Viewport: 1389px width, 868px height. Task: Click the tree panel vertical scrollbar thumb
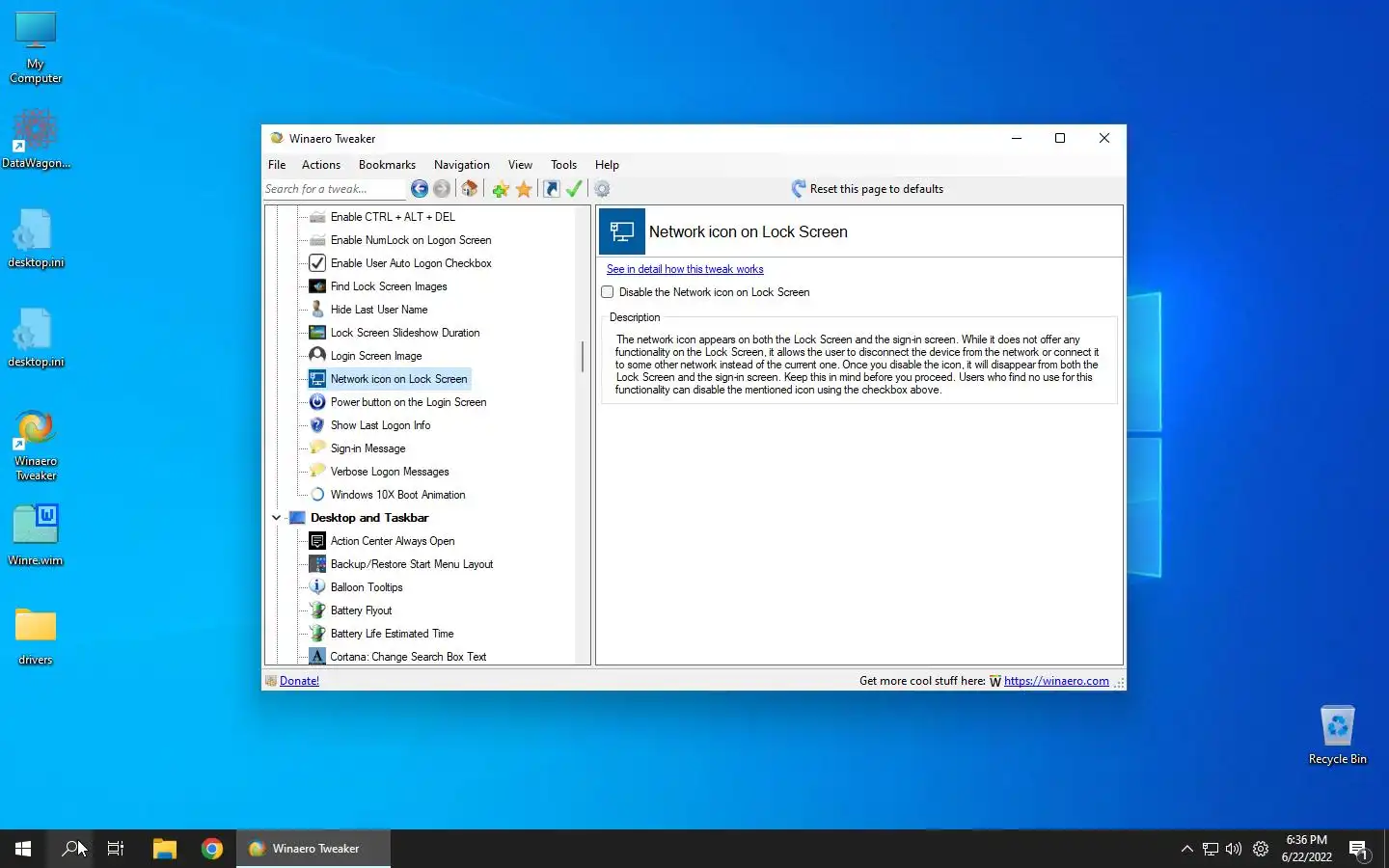click(x=583, y=357)
